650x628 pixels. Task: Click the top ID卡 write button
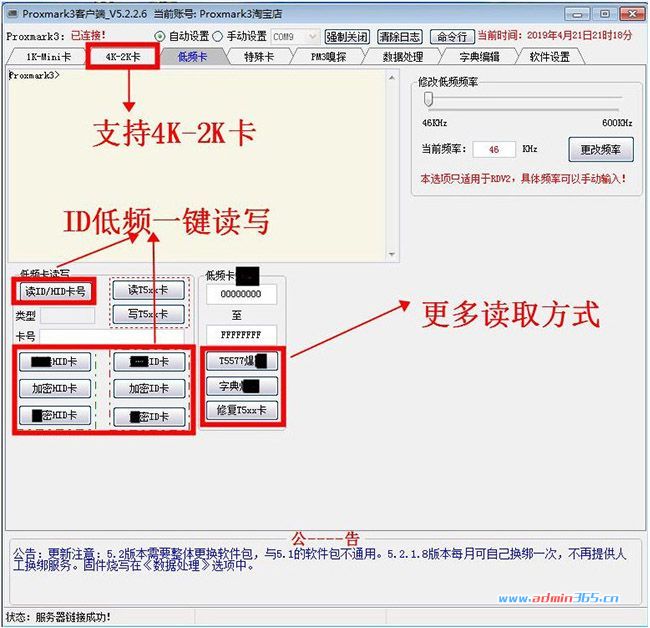coord(149,362)
